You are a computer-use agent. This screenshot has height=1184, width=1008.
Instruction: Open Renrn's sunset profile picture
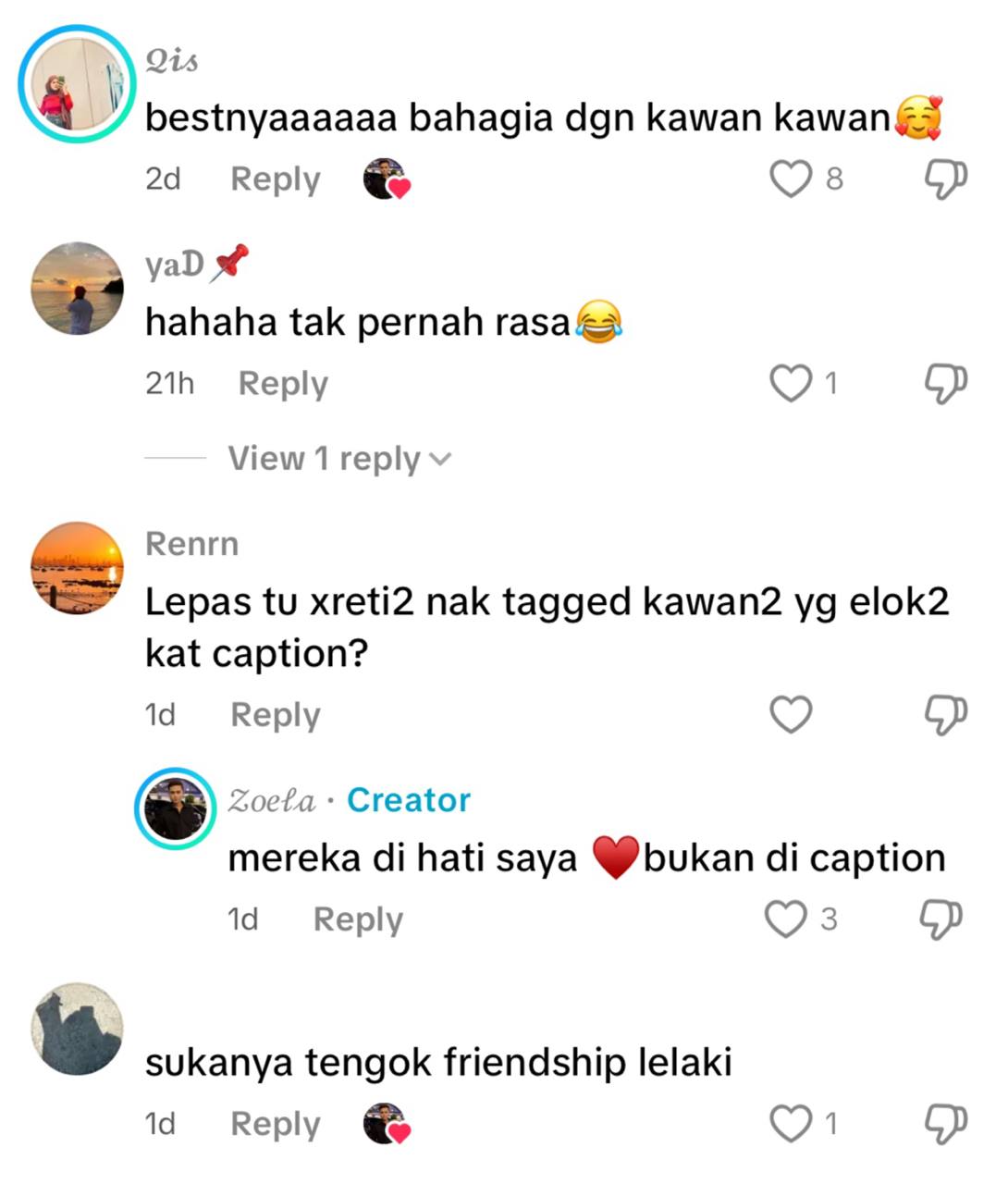tap(77, 567)
